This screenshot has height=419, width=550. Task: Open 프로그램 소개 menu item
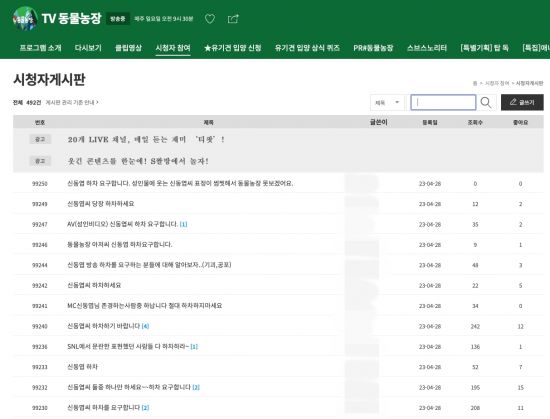(40, 48)
